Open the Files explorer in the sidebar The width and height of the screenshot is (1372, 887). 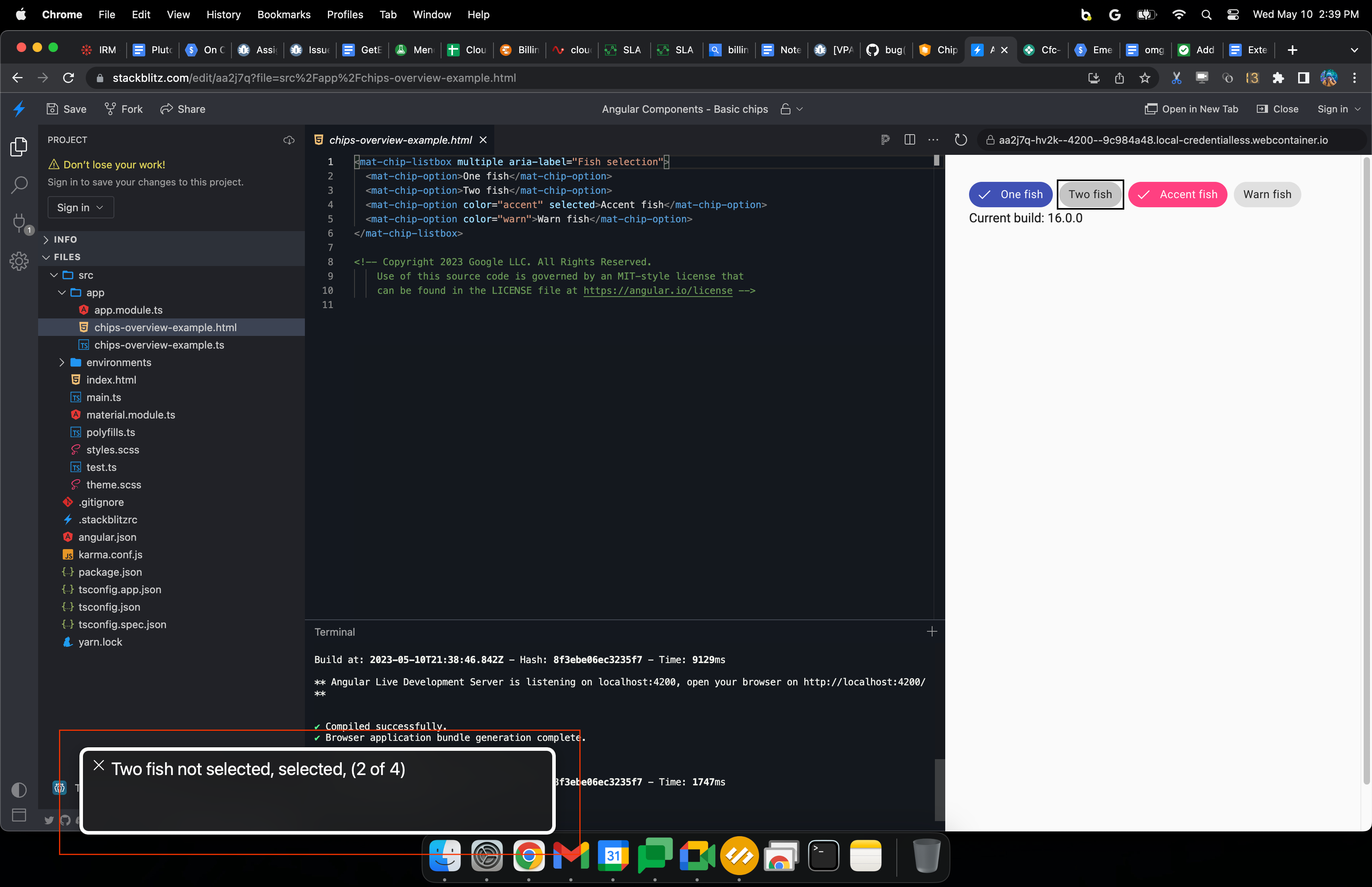[x=19, y=147]
